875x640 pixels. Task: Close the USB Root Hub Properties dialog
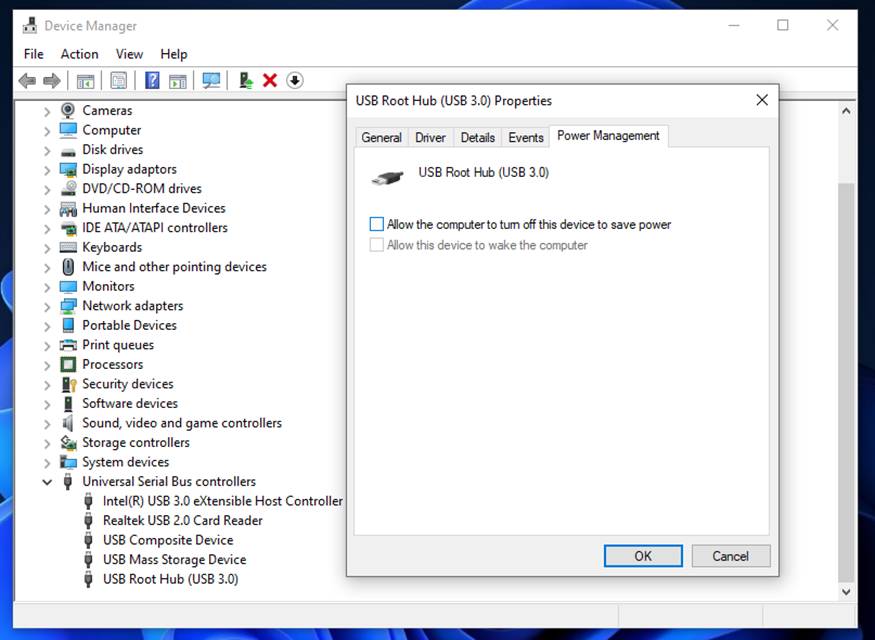pyautogui.click(x=762, y=100)
